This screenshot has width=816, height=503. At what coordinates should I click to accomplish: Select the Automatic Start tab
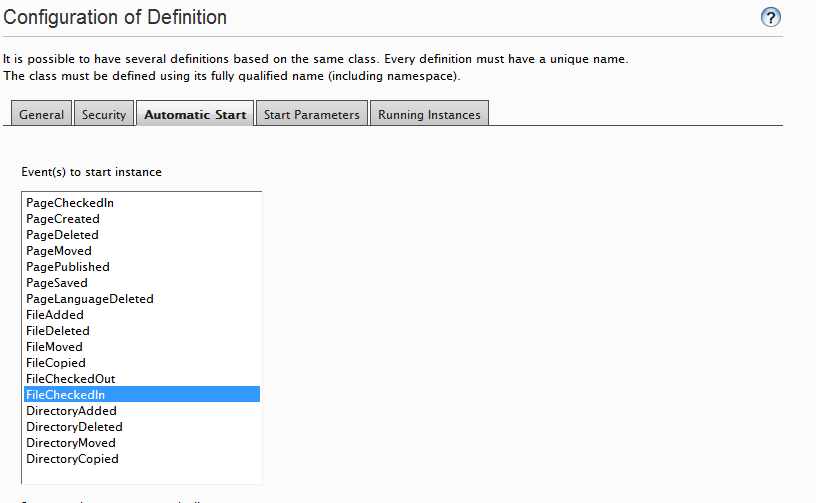[x=195, y=114]
